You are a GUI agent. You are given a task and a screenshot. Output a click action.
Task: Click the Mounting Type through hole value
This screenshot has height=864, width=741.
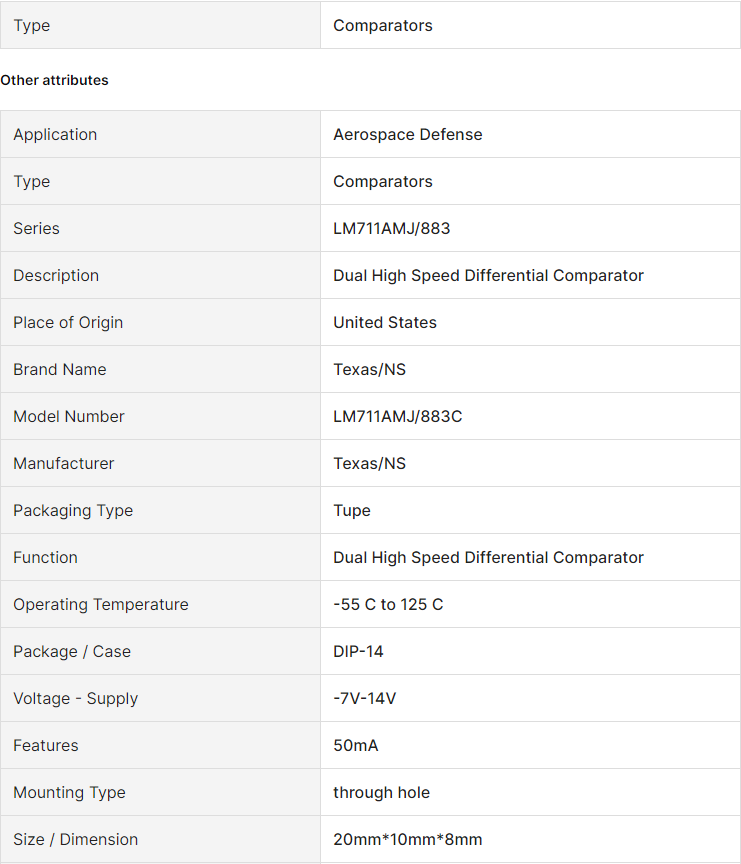coord(382,792)
